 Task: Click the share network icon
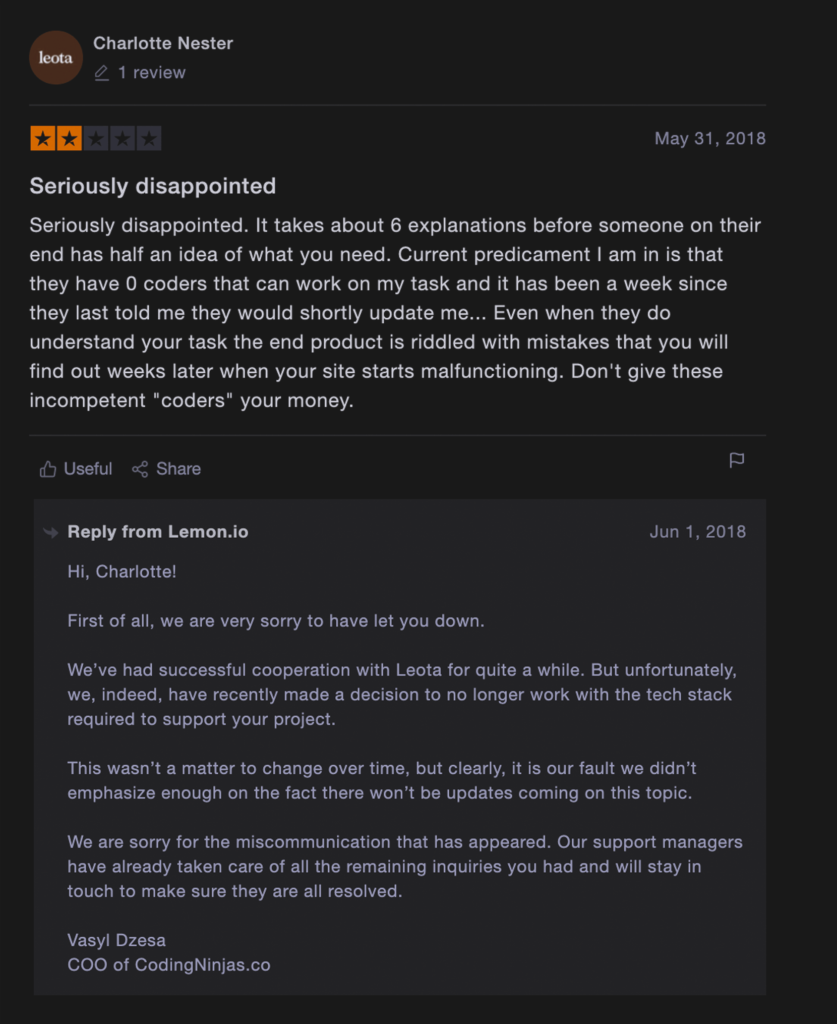pyautogui.click(x=140, y=469)
